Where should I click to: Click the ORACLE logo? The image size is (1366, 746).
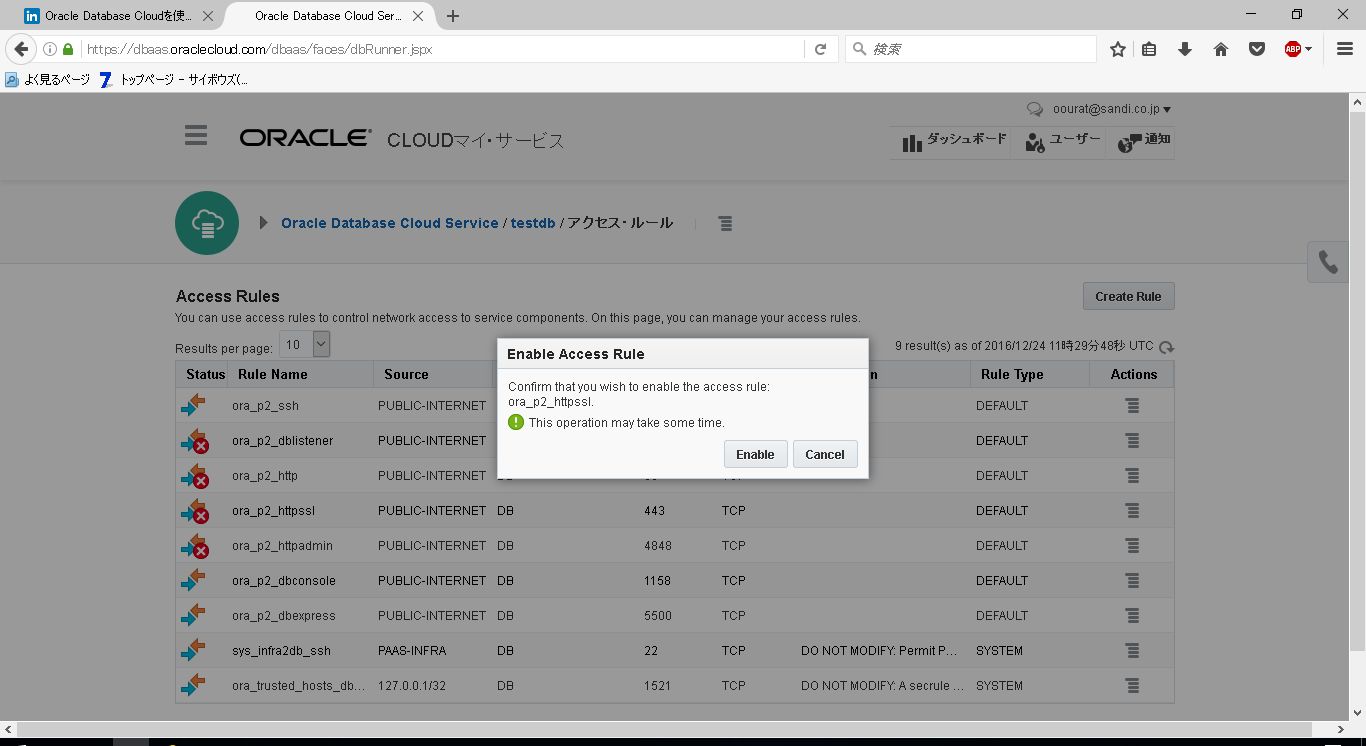(x=305, y=138)
